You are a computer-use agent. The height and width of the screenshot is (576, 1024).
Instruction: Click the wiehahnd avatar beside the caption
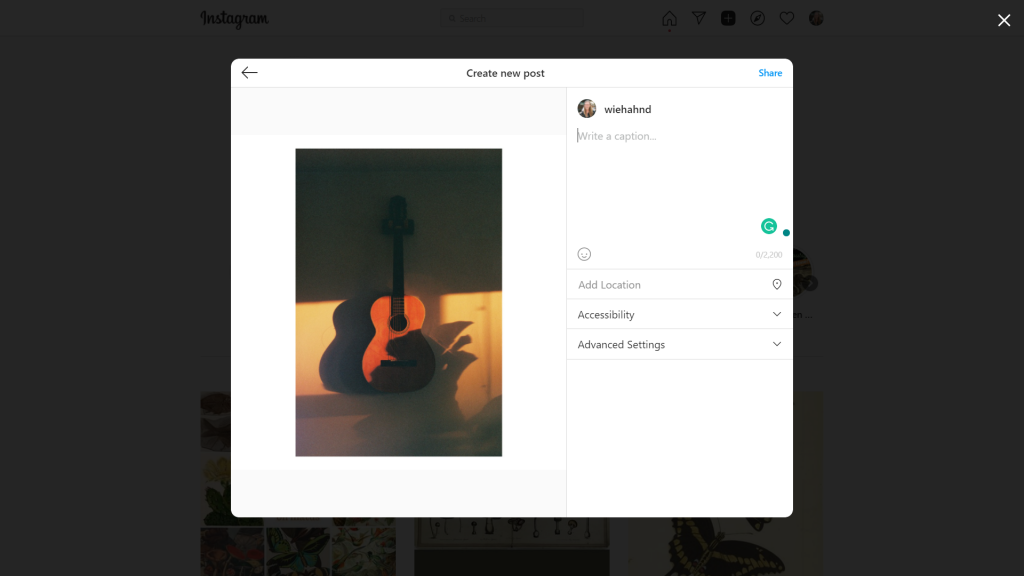587,109
